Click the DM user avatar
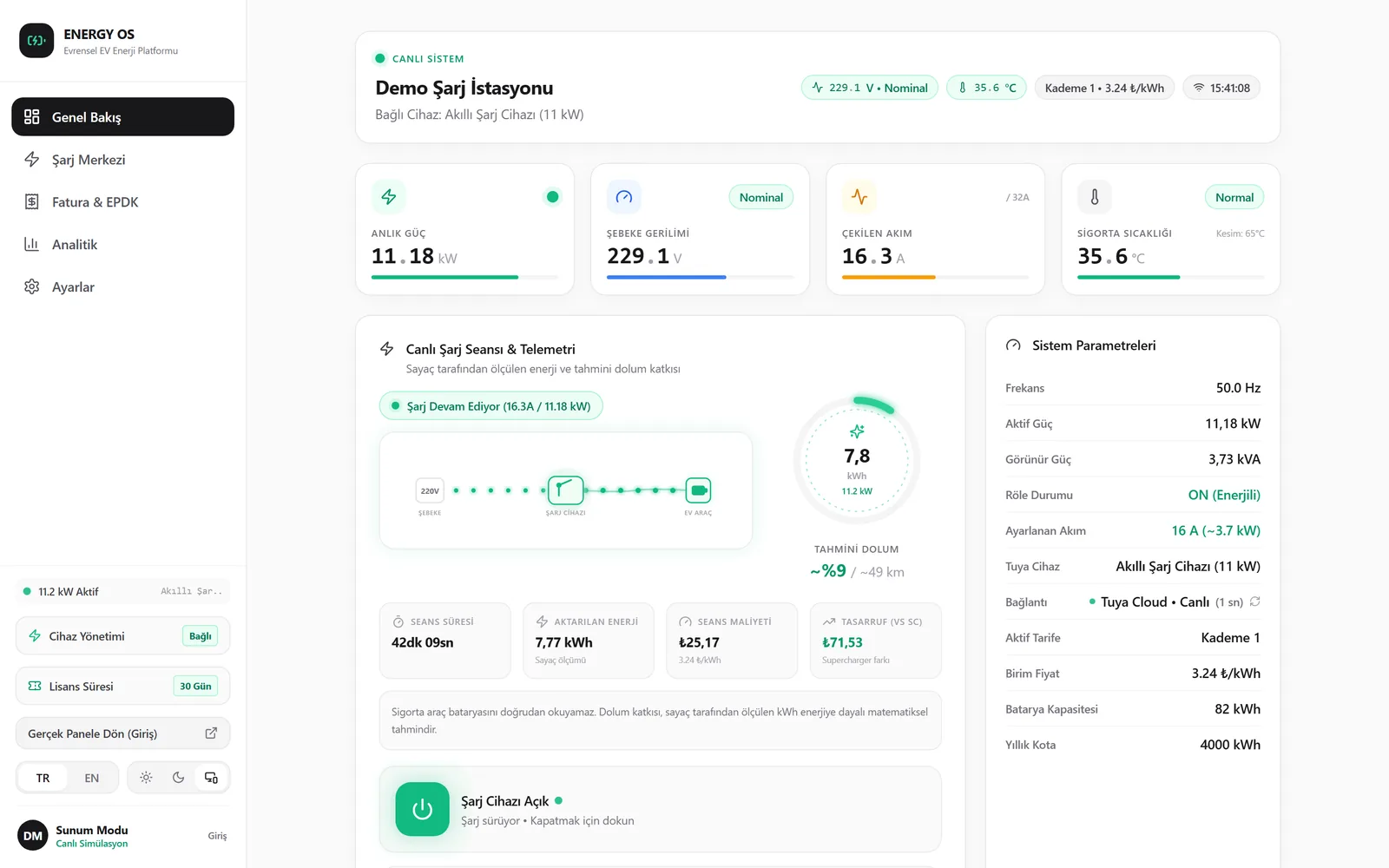The width and height of the screenshot is (1389, 868). click(33, 836)
